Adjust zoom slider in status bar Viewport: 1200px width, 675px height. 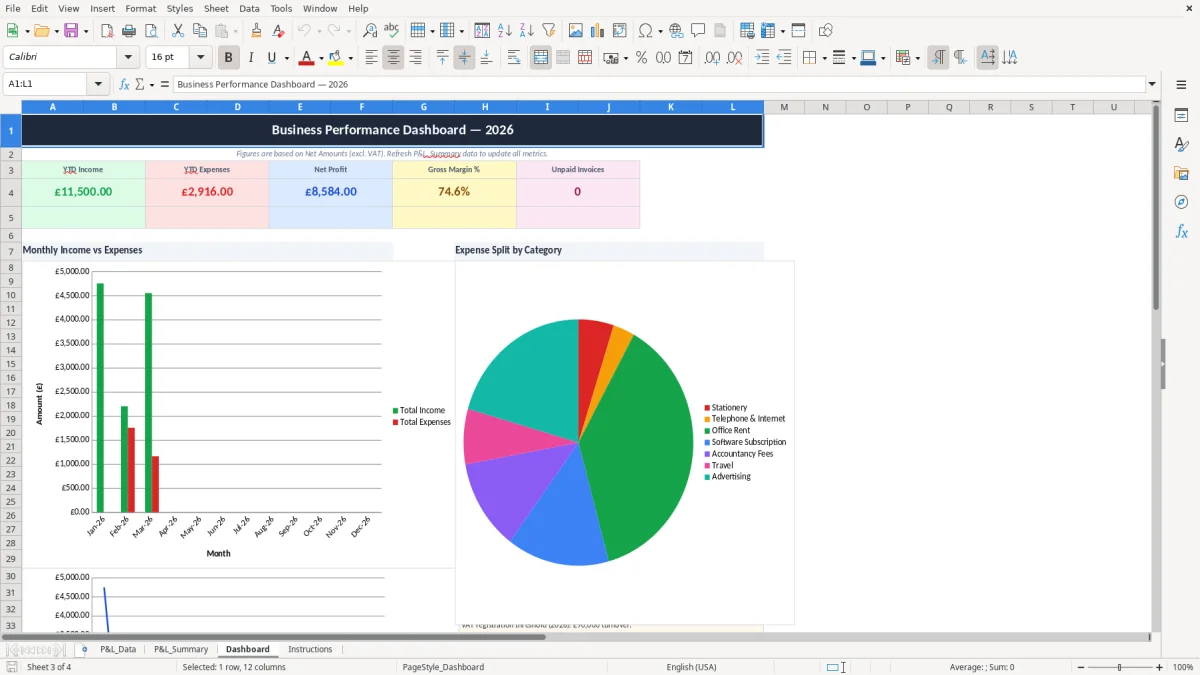click(x=1120, y=667)
